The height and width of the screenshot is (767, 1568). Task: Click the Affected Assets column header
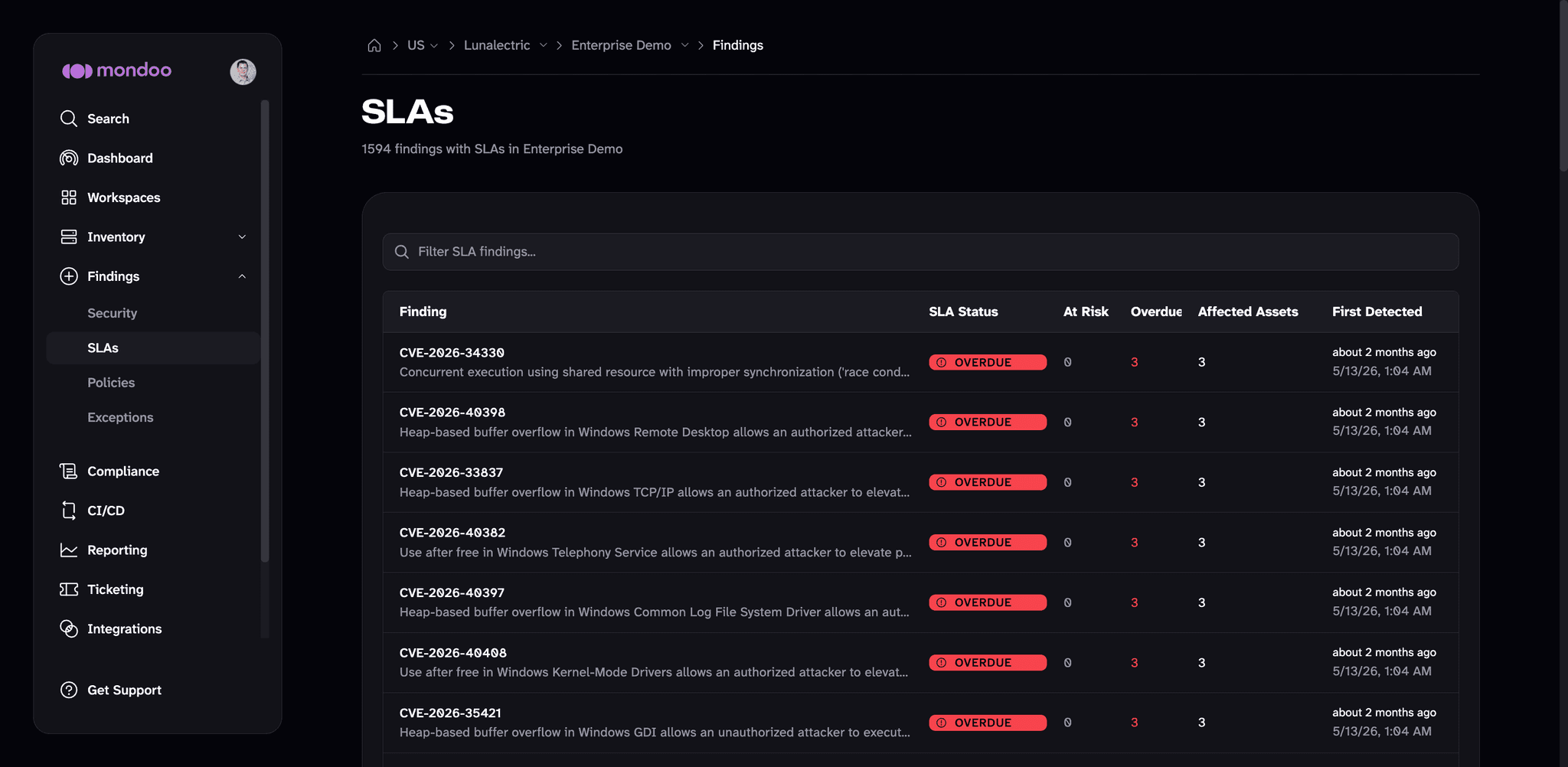coord(1248,312)
